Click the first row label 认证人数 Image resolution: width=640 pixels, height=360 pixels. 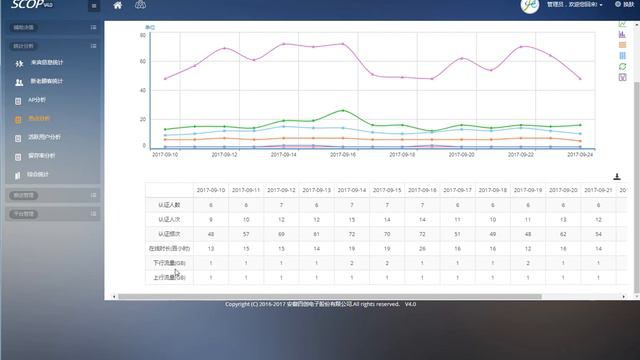pos(169,205)
